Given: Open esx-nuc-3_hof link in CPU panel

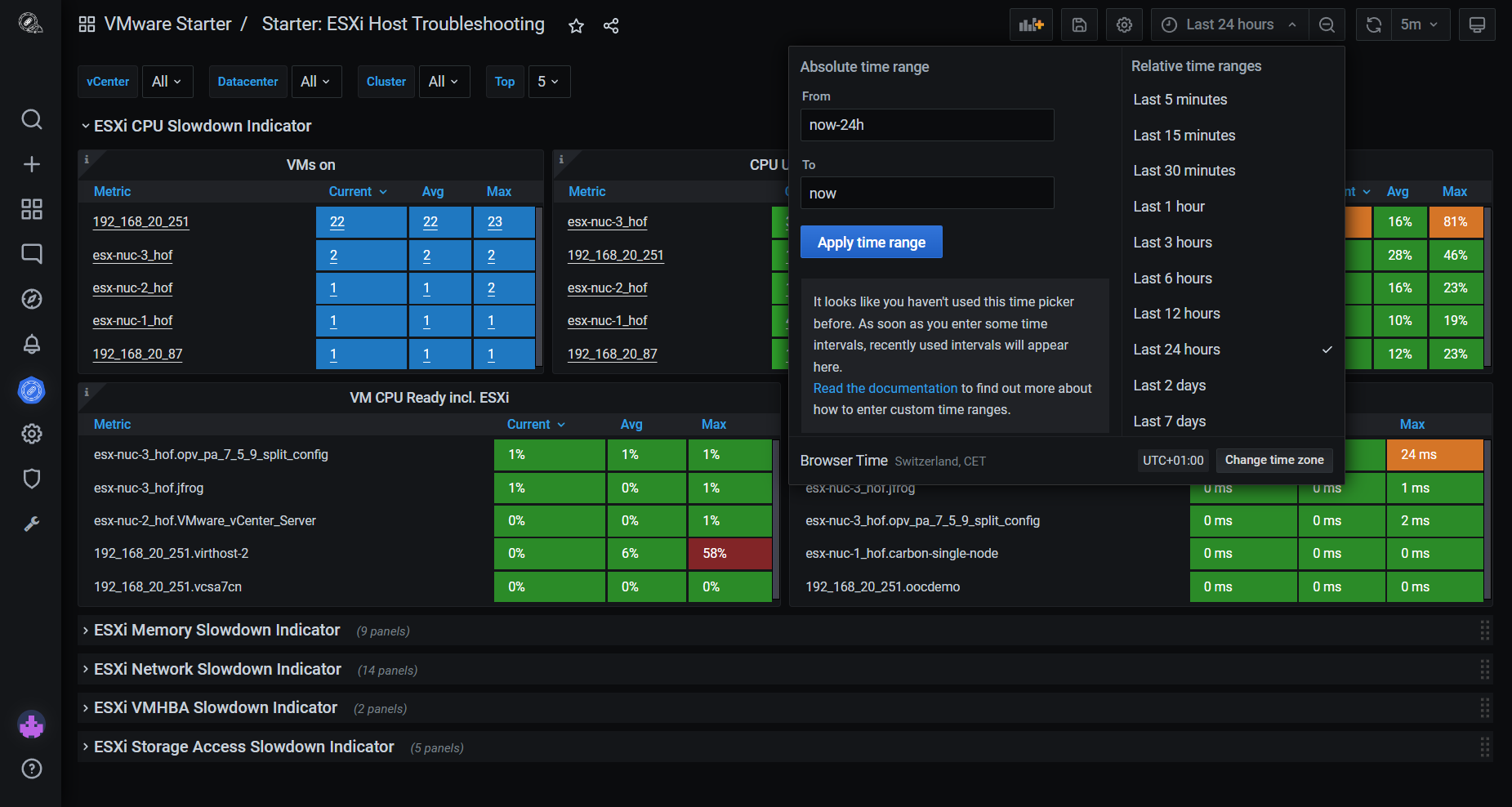Looking at the screenshot, I should coord(607,222).
